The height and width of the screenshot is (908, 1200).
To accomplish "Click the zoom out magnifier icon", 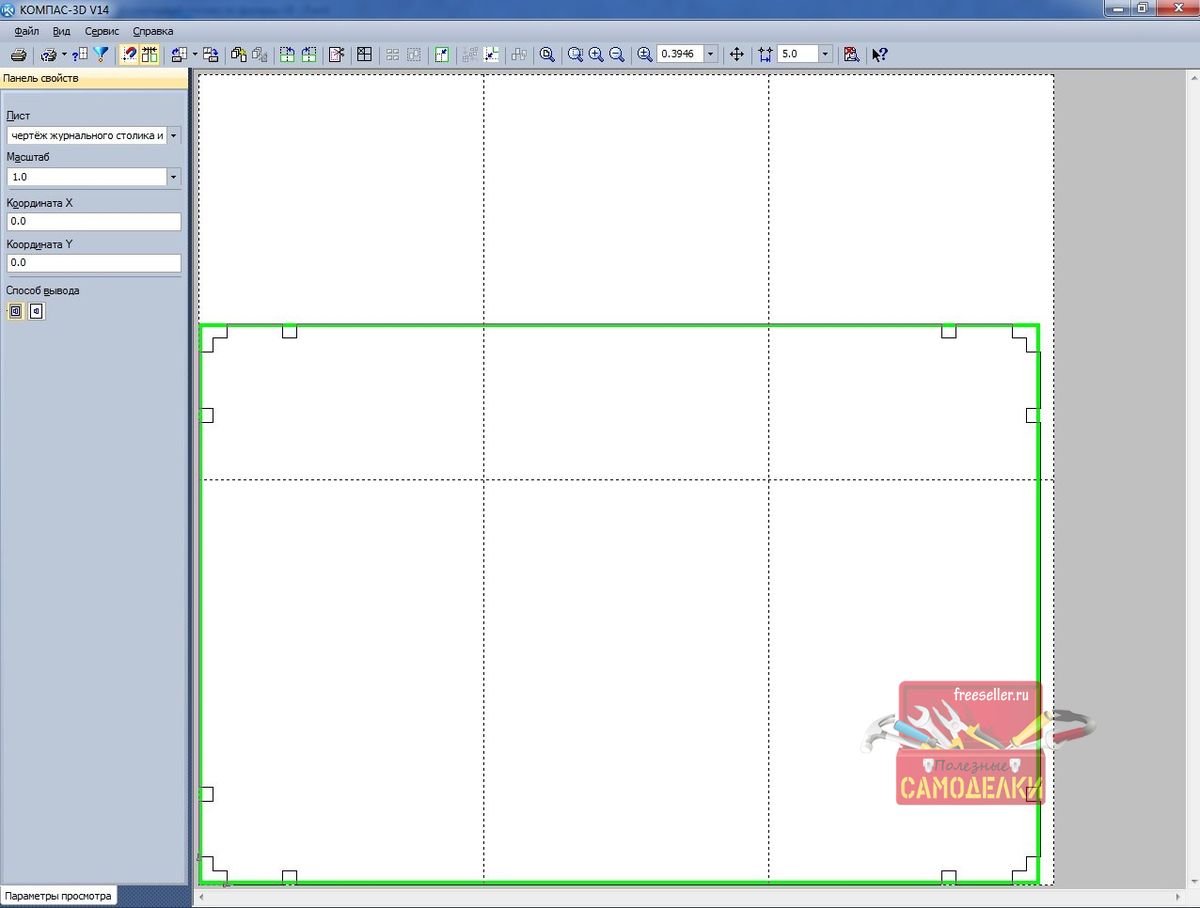I will pyautogui.click(x=617, y=55).
